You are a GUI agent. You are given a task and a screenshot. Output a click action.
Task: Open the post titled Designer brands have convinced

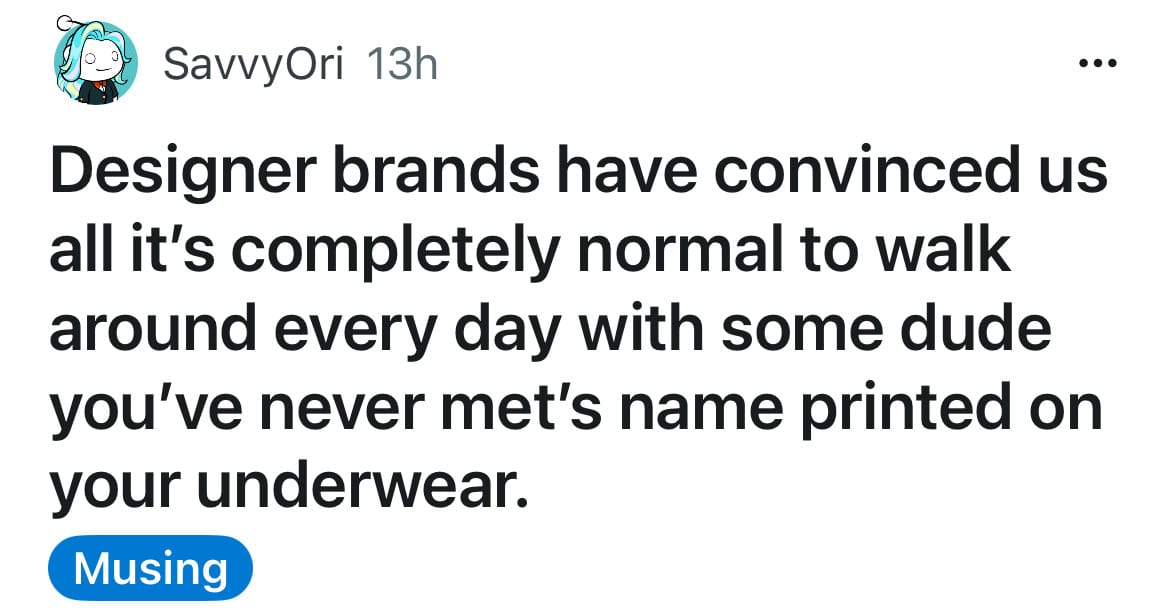click(578, 329)
